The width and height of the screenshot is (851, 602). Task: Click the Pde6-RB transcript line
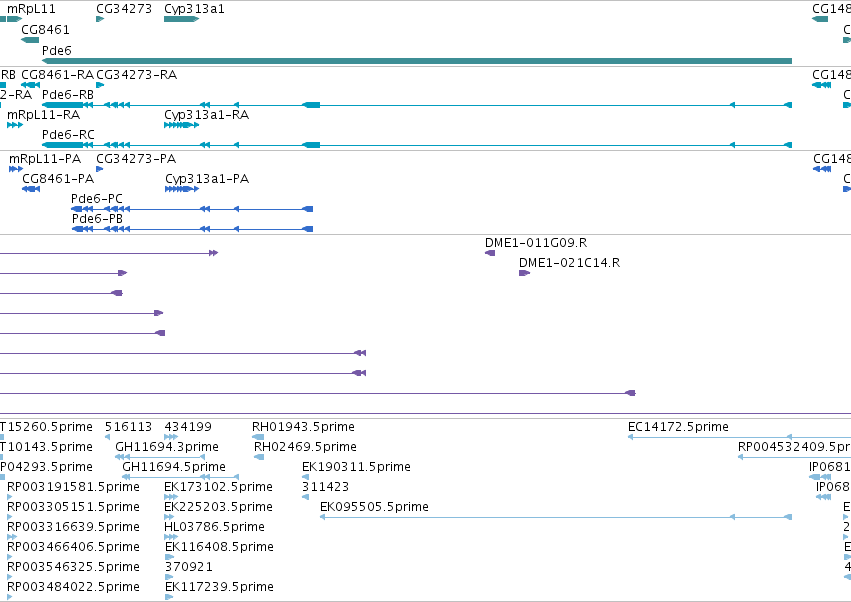417,105
